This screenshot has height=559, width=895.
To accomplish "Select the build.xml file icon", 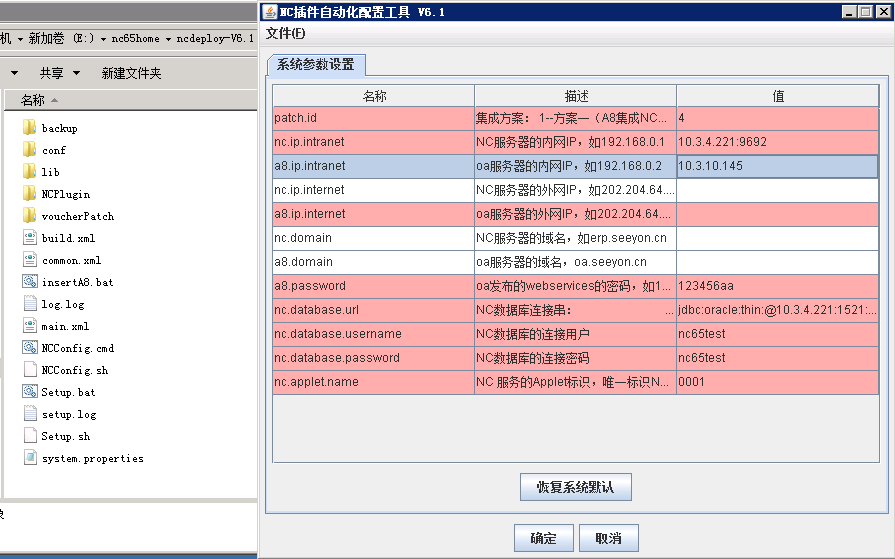I will (x=30, y=237).
